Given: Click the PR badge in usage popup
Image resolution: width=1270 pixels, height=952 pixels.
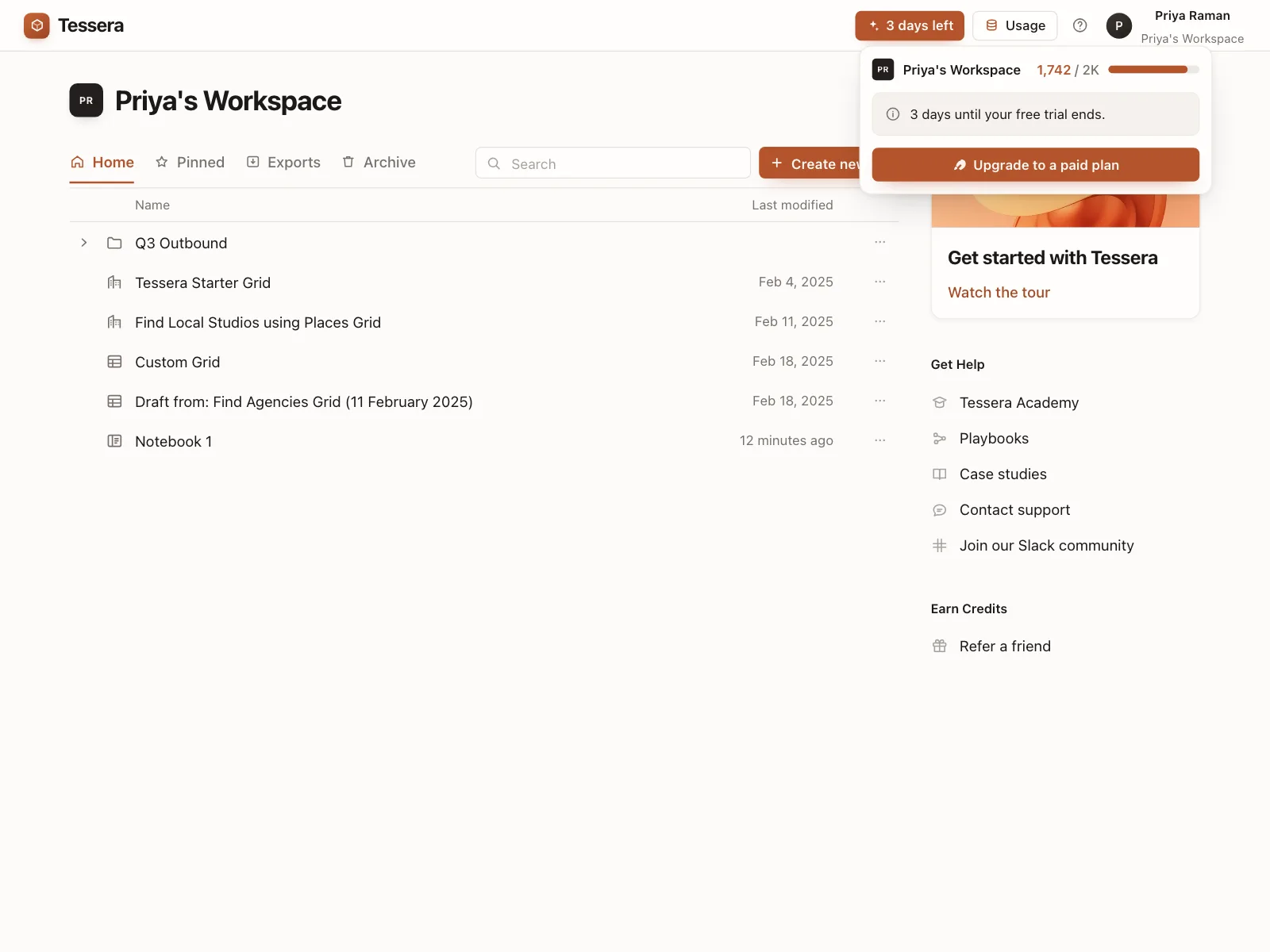Looking at the screenshot, I should coord(883,70).
